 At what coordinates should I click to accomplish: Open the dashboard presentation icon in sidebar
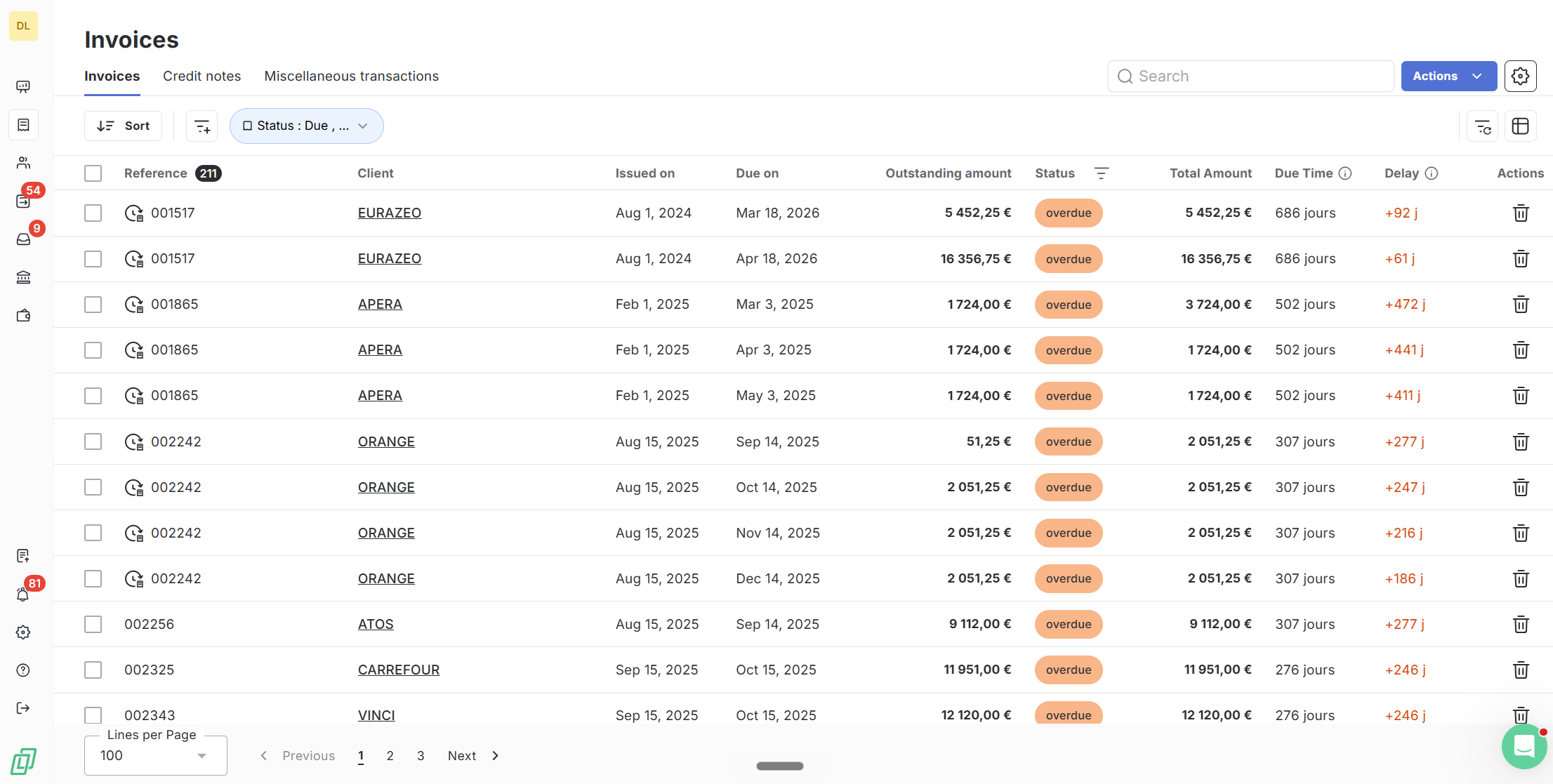tap(23, 87)
